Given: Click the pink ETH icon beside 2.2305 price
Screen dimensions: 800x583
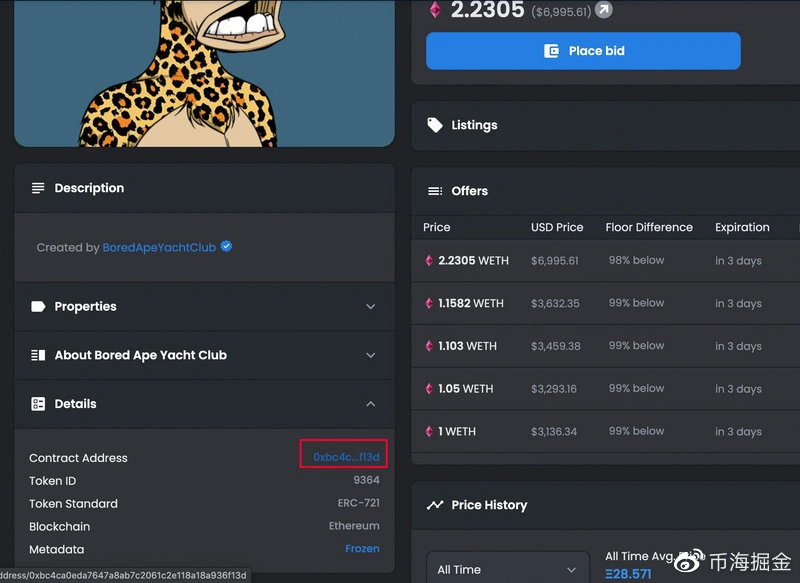Looking at the screenshot, I should [435, 10].
